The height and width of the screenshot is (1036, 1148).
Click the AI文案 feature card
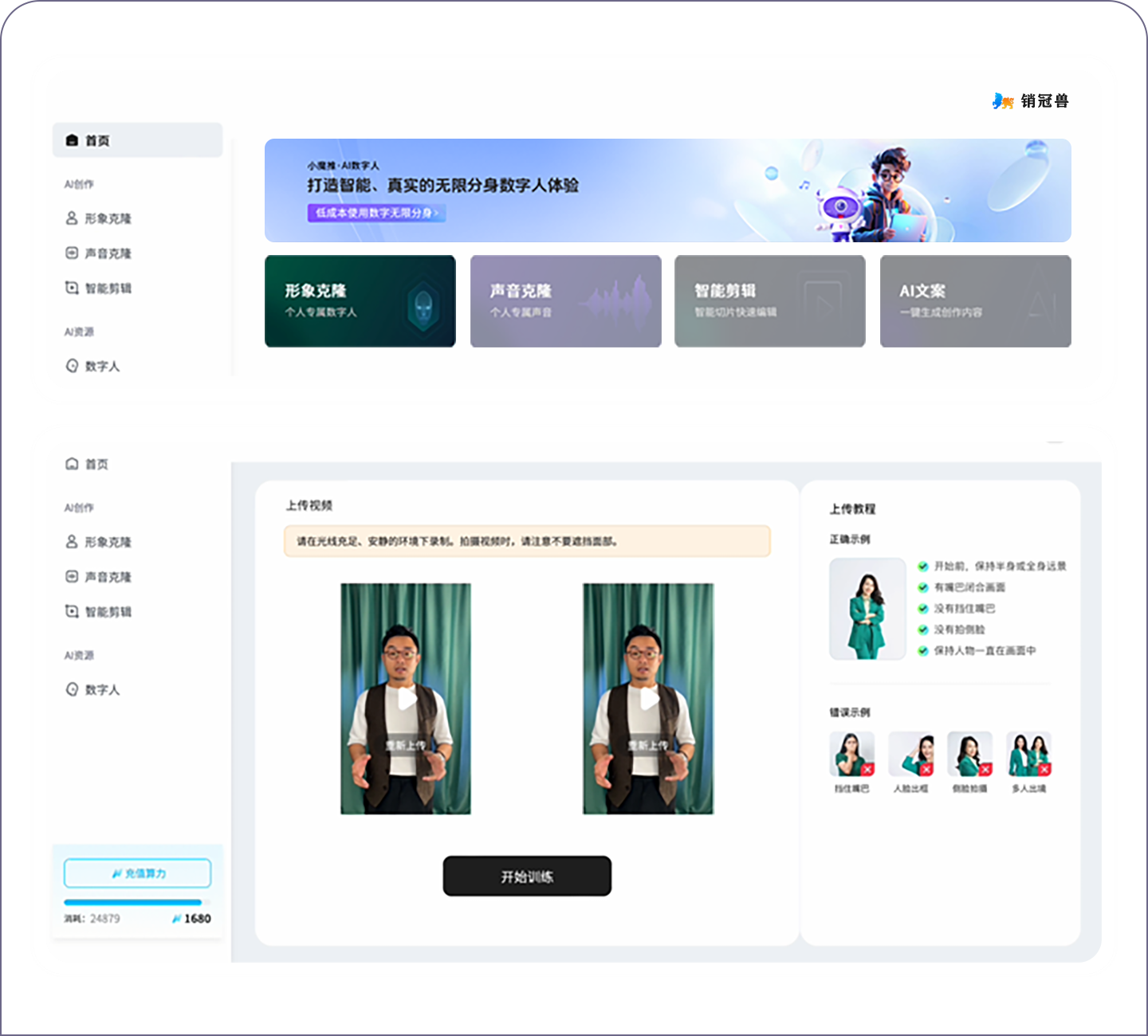click(x=975, y=301)
